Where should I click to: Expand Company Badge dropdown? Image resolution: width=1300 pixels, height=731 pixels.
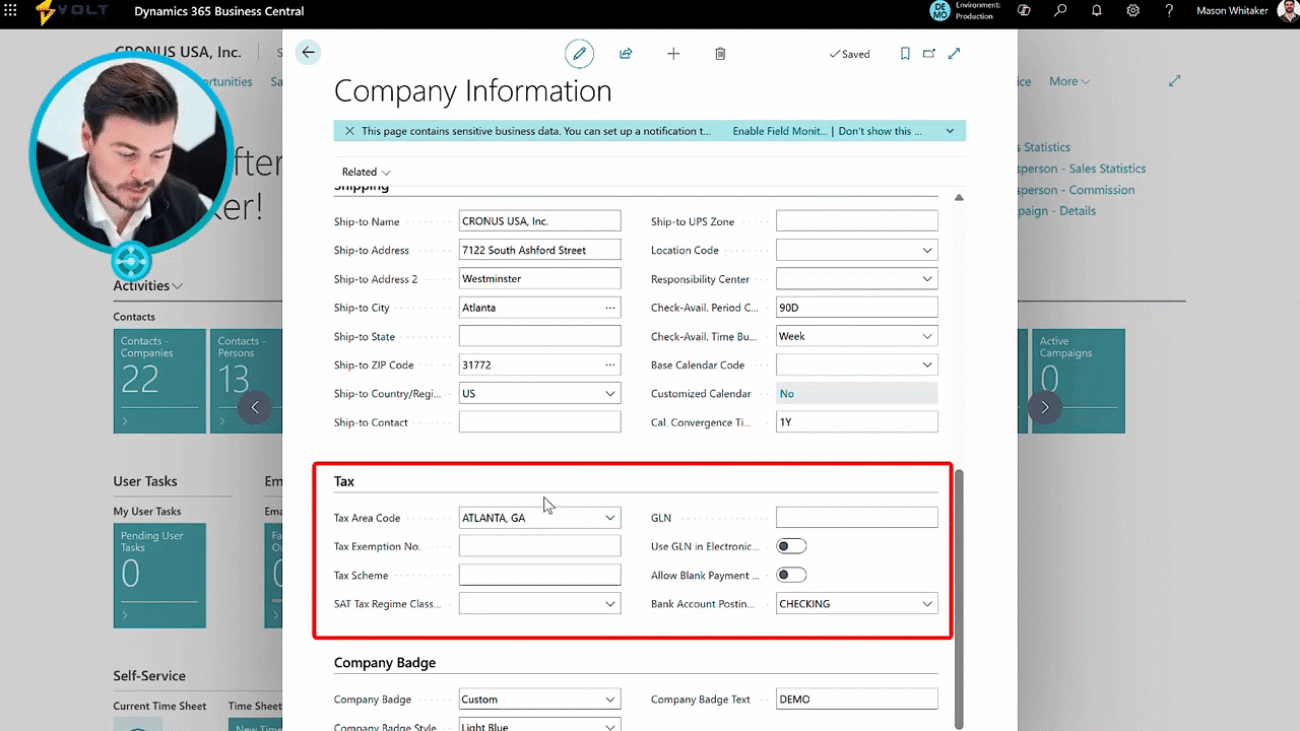tap(610, 699)
